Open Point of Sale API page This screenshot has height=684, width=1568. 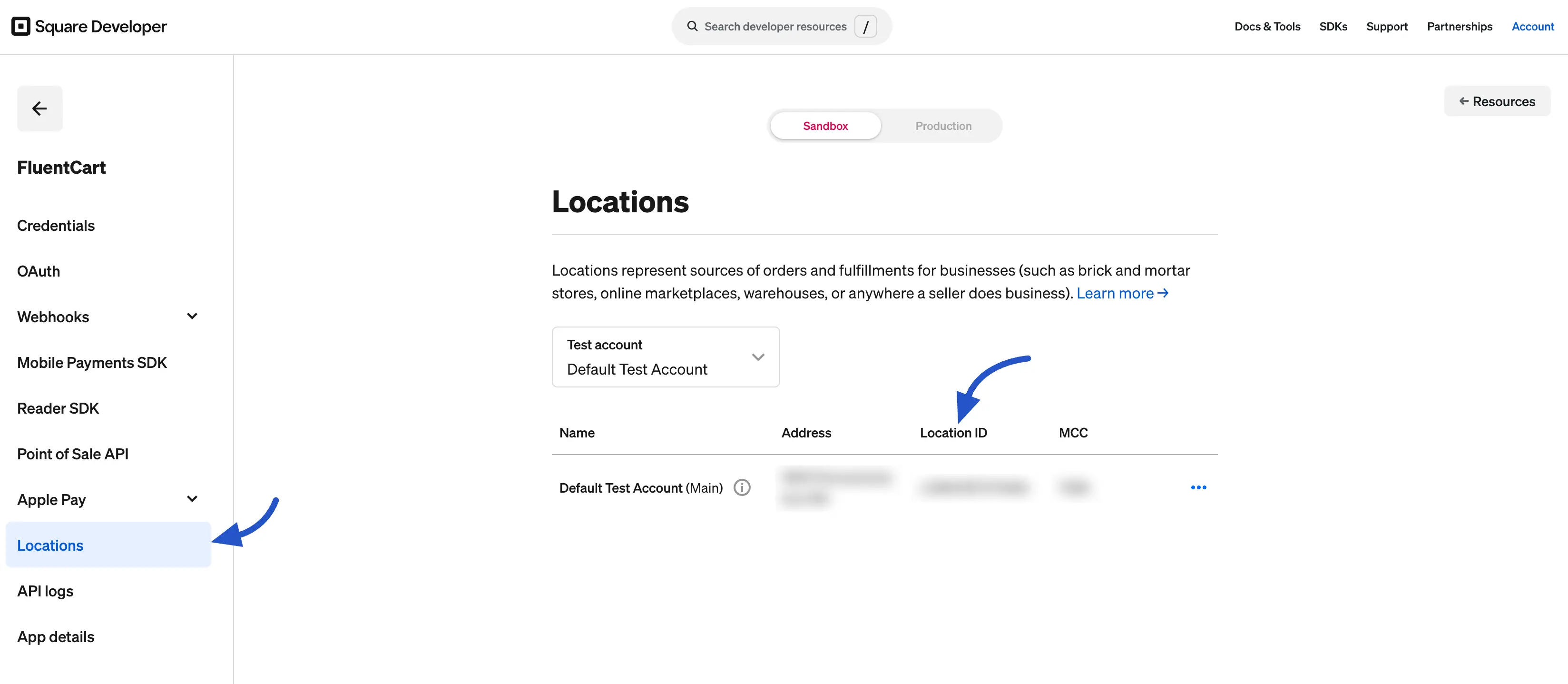(x=72, y=454)
